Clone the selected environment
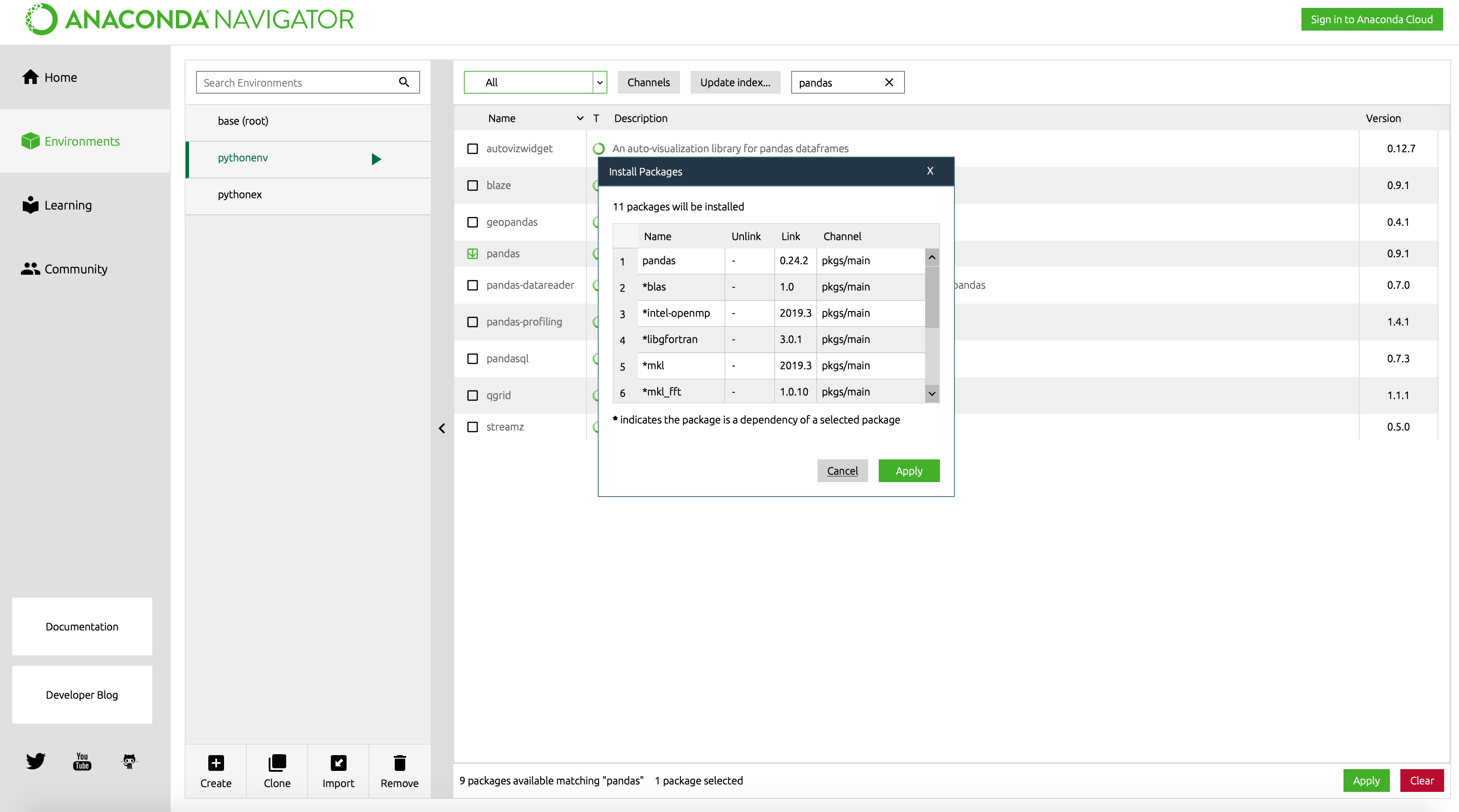This screenshot has height=812, width=1459. point(277,771)
